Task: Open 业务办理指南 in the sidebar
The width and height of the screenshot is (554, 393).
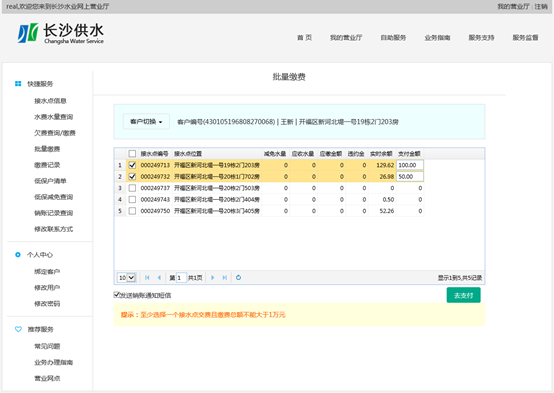Action: click(53, 362)
